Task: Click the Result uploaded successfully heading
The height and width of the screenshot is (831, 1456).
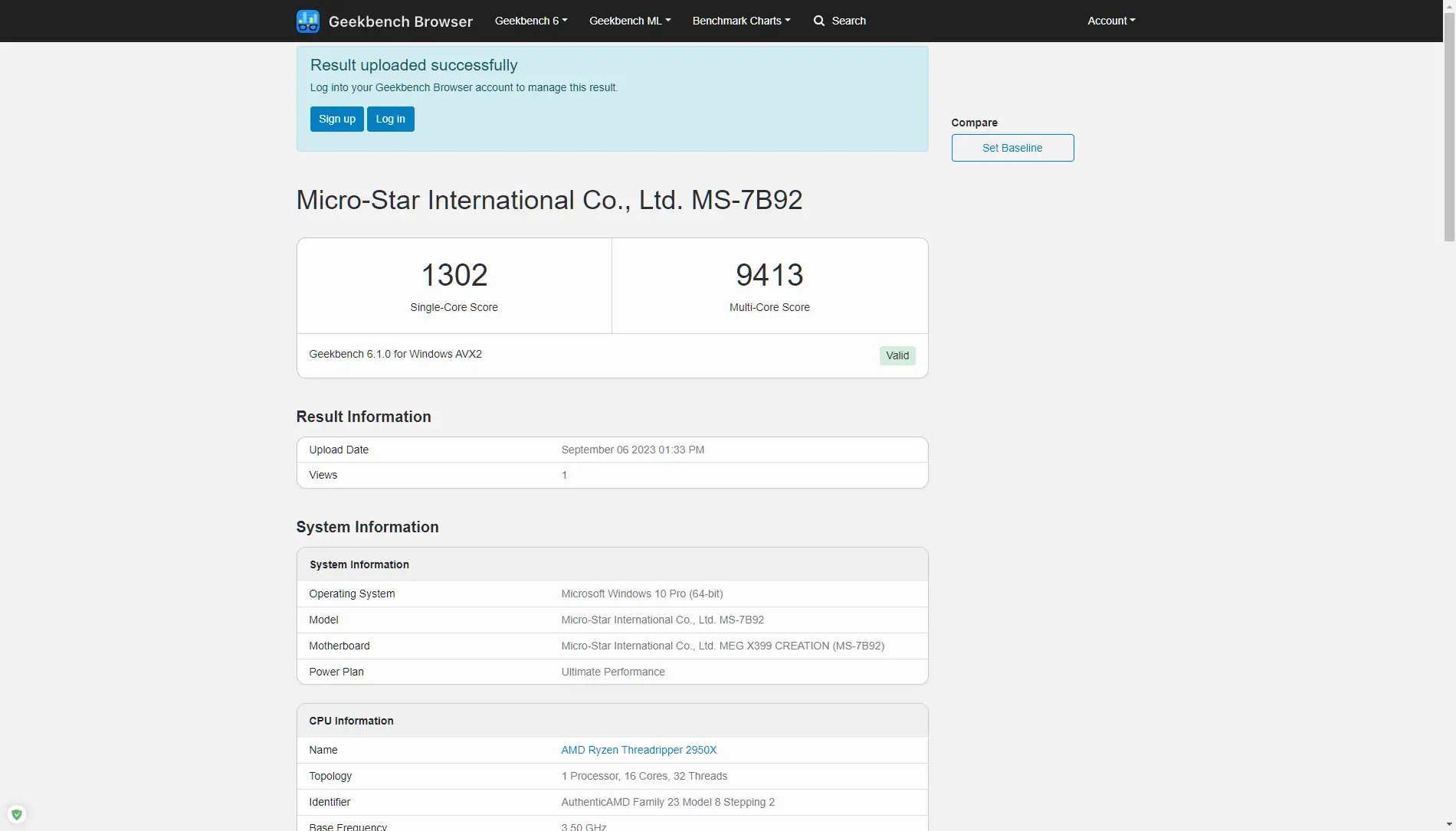Action: click(x=414, y=65)
